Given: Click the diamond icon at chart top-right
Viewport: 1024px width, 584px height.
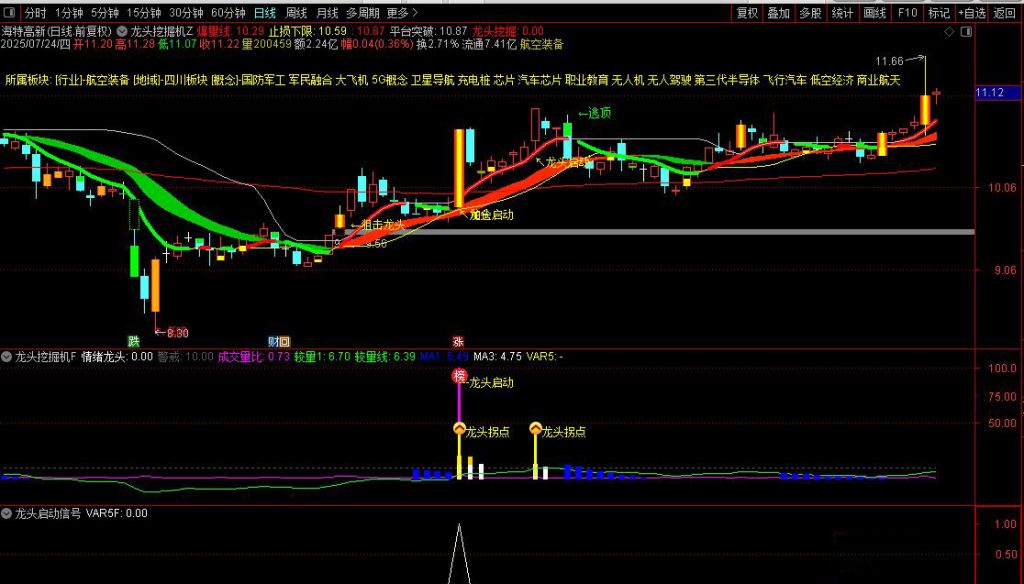Looking at the screenshot, I should pyautogui.click(x=948, y=32).
